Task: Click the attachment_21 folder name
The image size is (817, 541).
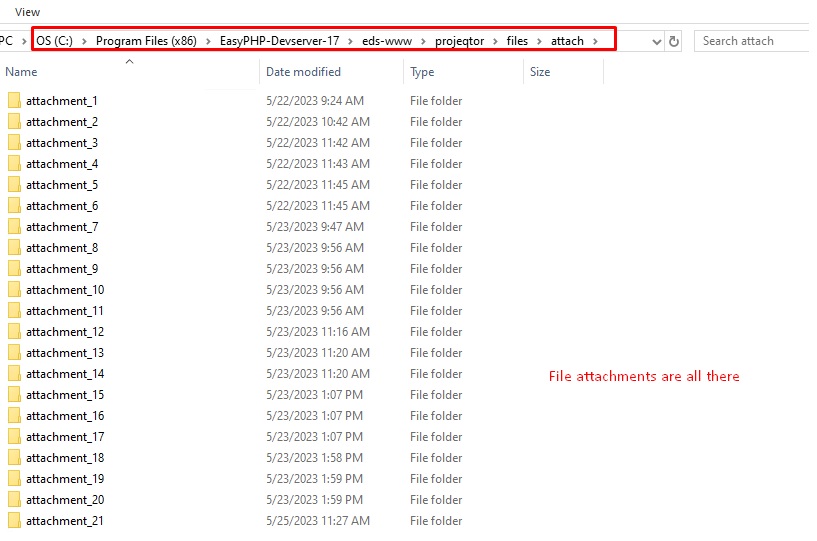Action: point(65,520)
